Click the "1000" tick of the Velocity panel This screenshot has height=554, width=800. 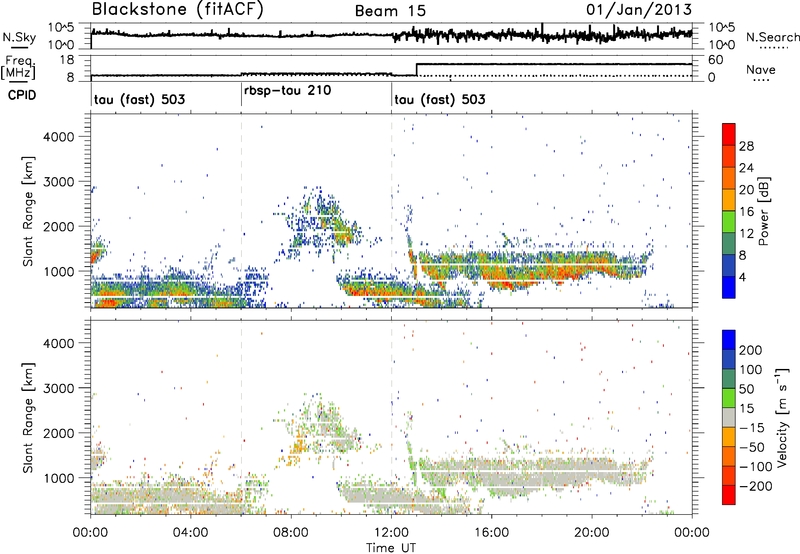tap(58, 478)
